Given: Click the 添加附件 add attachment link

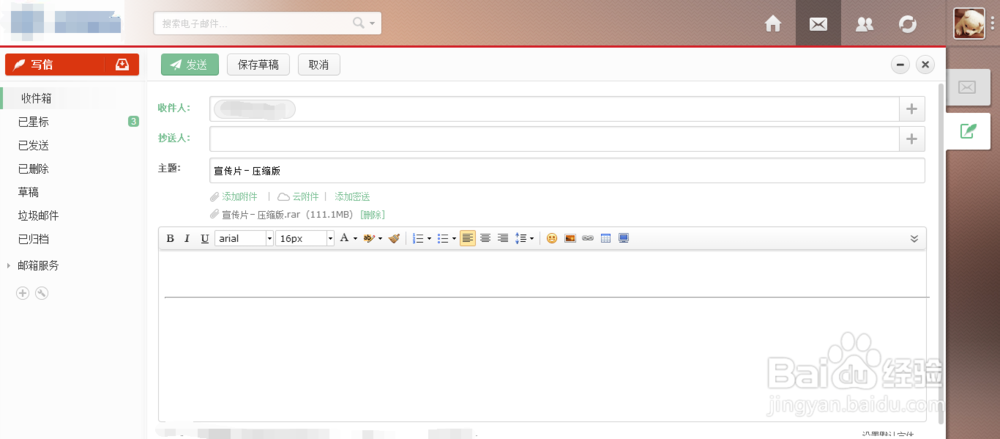Looking at the screenshot, I should click(239, 197).
